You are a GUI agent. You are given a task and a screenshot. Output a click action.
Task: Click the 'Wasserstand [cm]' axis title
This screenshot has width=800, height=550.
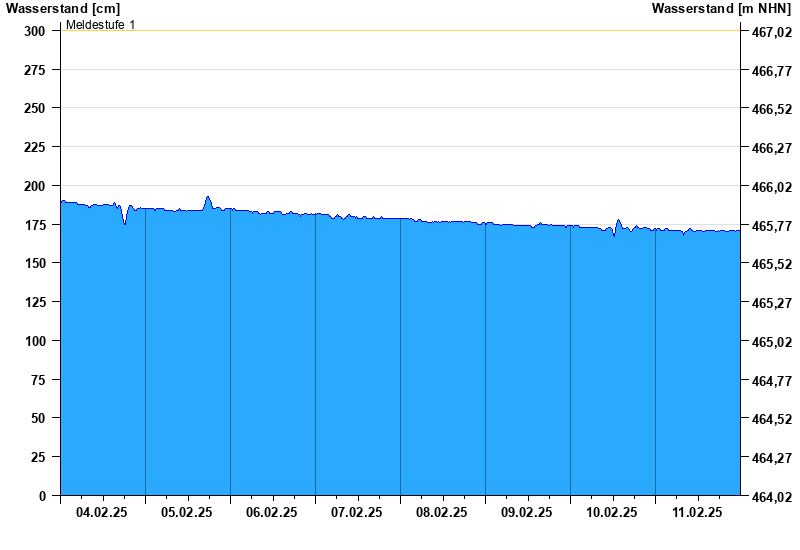click(63, 9)
